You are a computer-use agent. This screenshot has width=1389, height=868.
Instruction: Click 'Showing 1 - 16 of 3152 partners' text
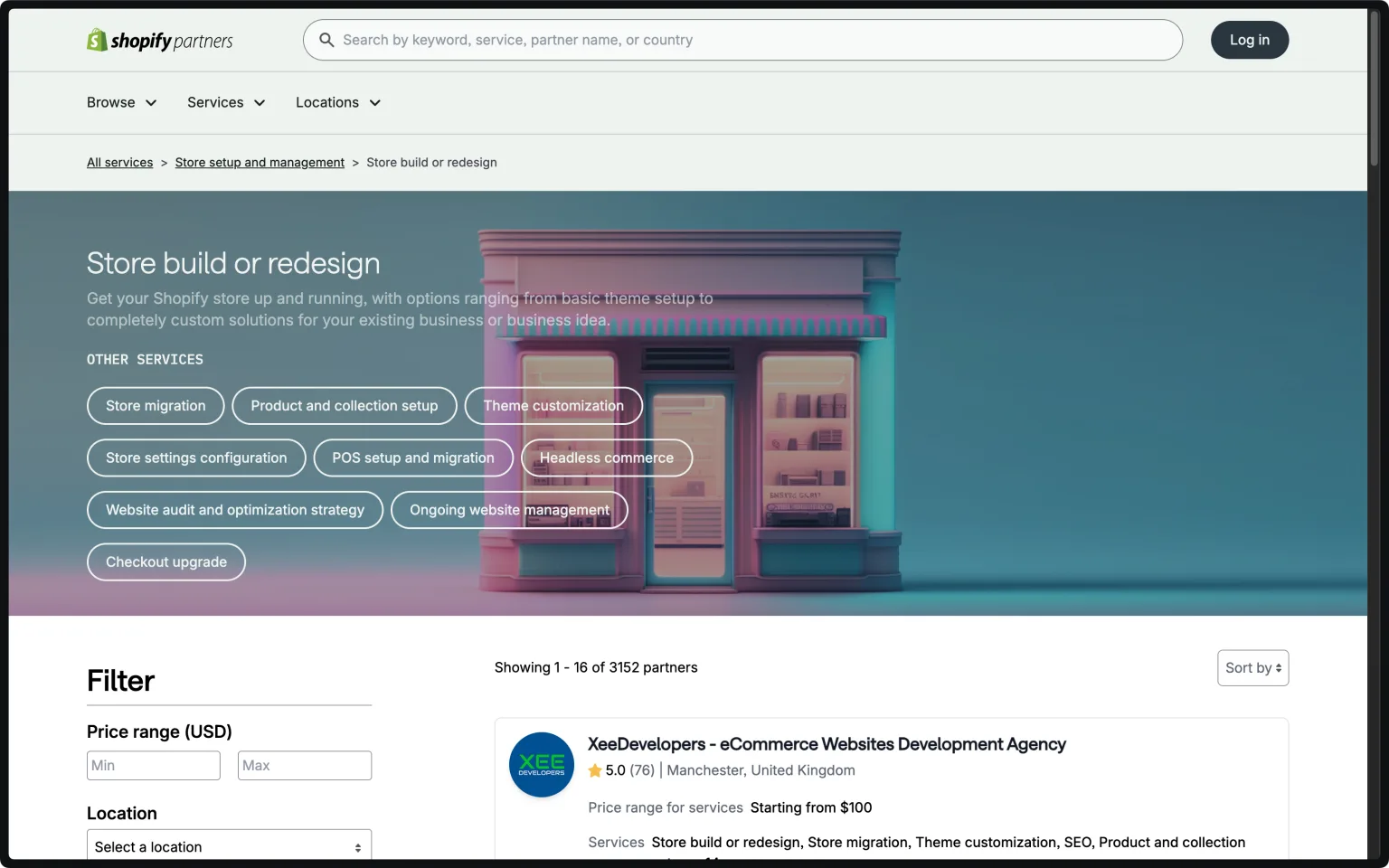(x=596, y=667)
